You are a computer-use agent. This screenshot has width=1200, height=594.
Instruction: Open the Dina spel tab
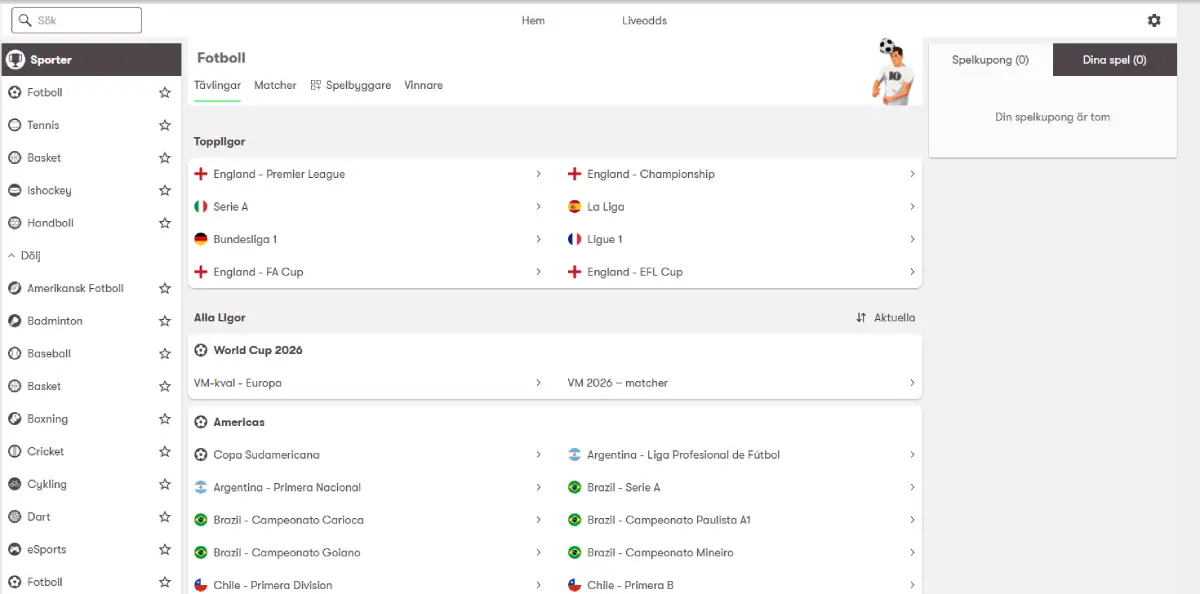click(x=1114, y=60)
